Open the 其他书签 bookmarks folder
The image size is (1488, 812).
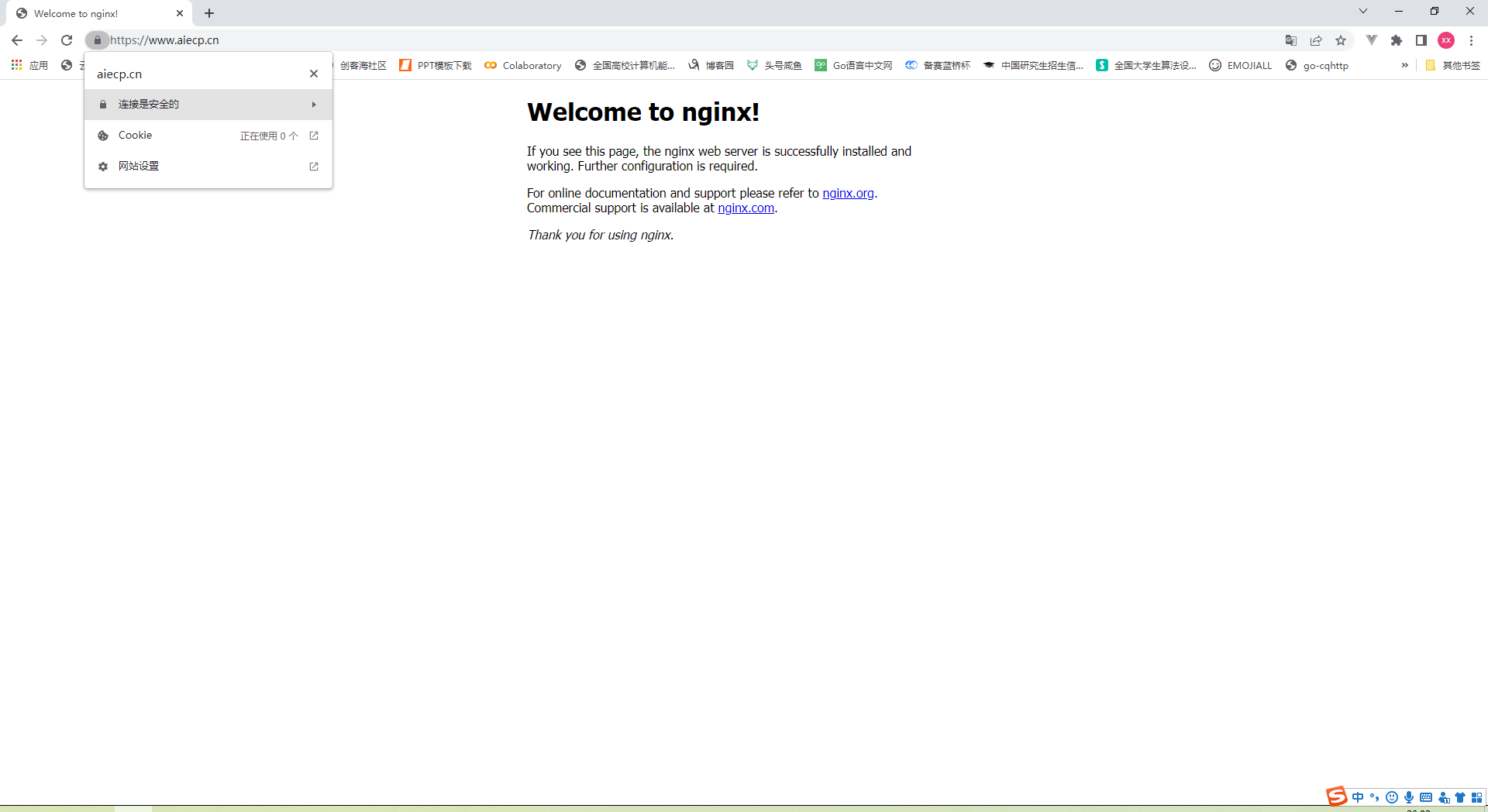(x=1453, y=66)
